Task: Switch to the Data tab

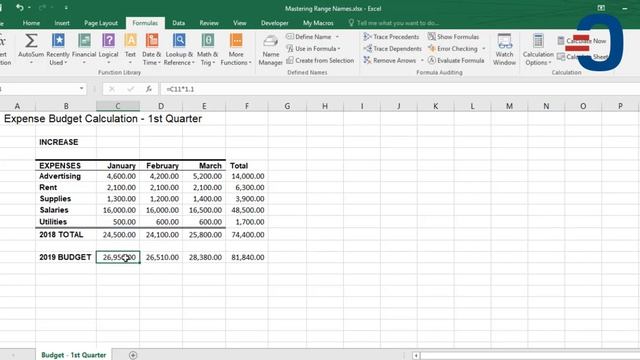Action: 178,23
